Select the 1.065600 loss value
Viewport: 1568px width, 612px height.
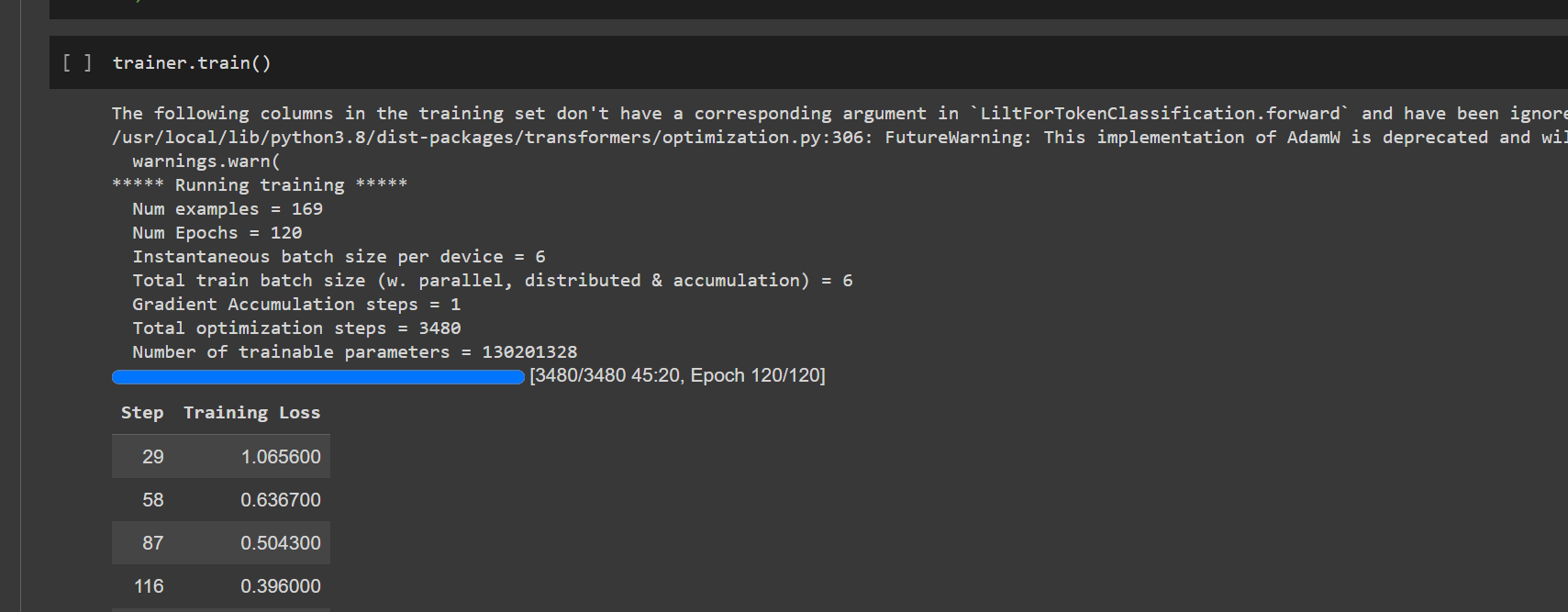click(x=280, y=457)
